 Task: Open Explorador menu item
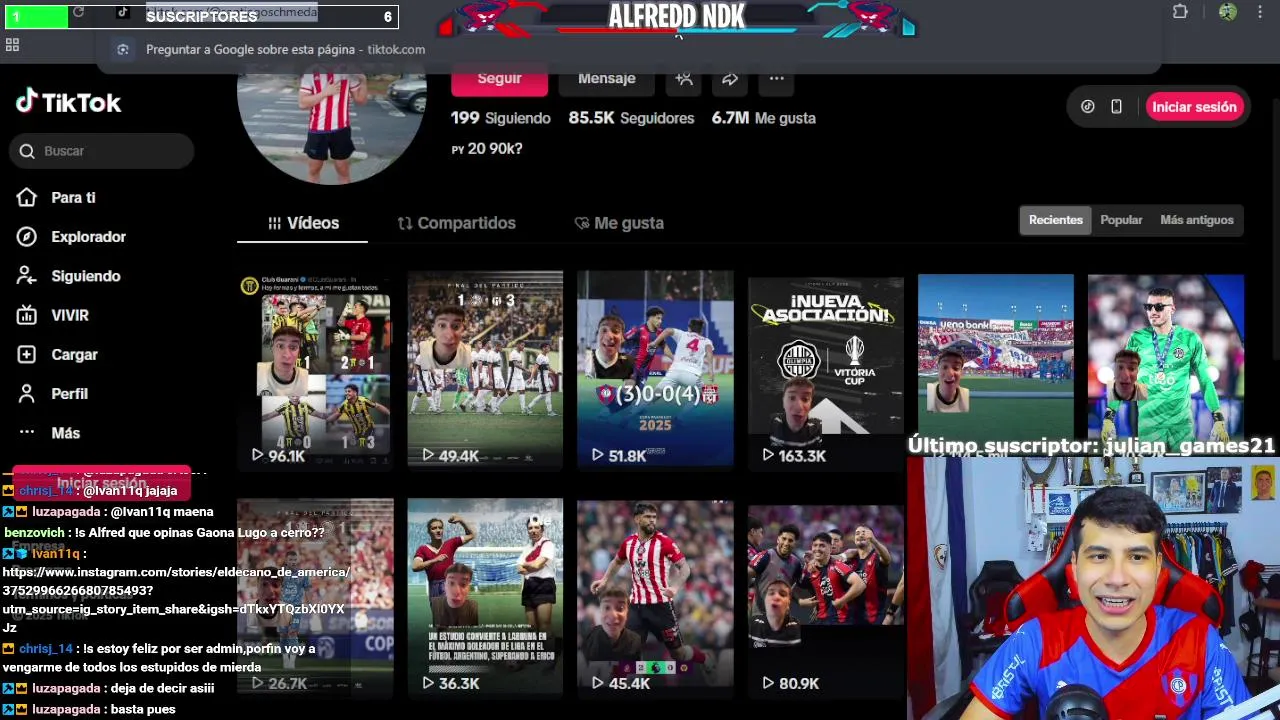click(88, 237)
